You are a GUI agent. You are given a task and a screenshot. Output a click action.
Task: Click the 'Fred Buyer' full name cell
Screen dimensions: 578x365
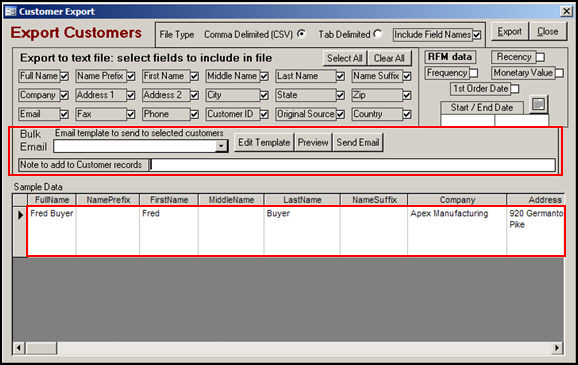tap(52, 231)
